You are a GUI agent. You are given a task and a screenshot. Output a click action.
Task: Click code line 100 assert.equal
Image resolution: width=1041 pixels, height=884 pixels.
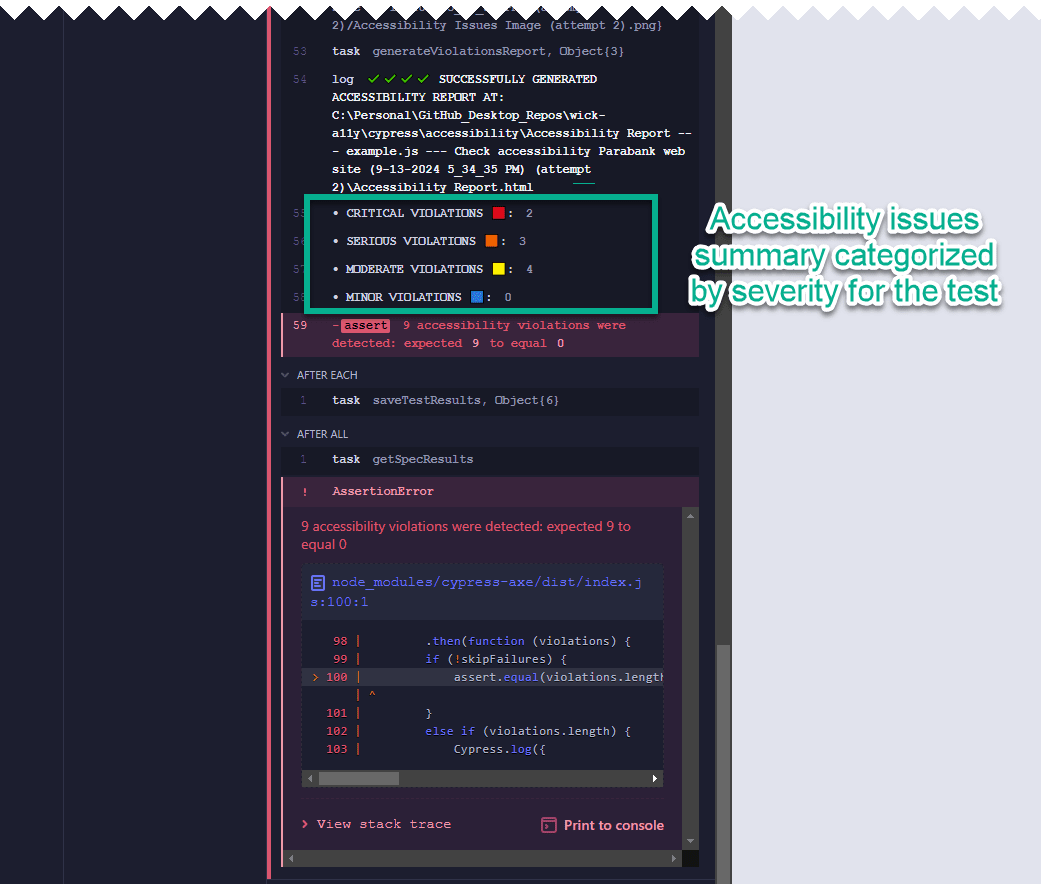(x=482, y=677)
